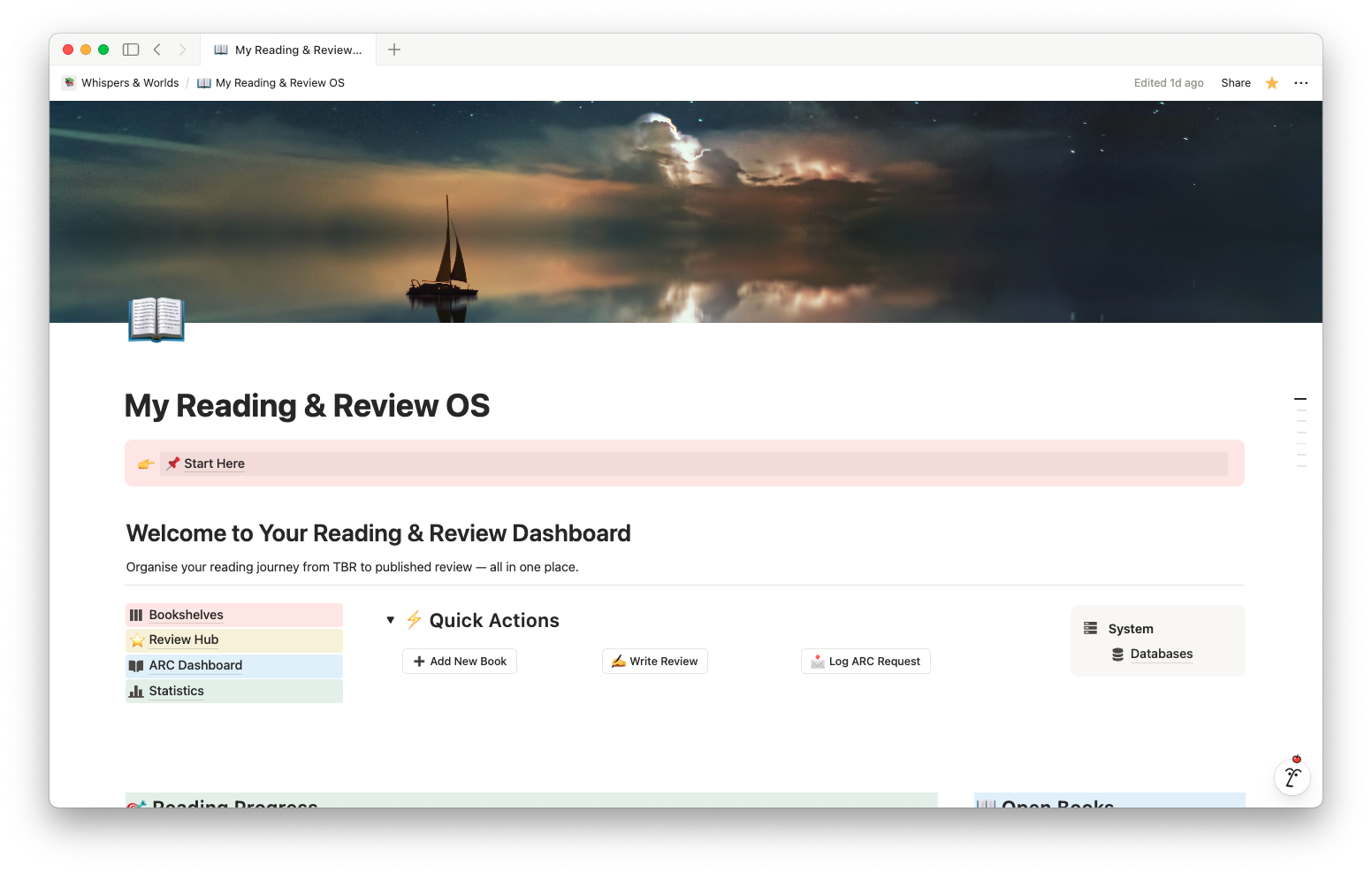Click the top table-of-contents outline marker
Image resolution: width=1372 pixels, height=873 pixels.
click(x=1300, y=400)
